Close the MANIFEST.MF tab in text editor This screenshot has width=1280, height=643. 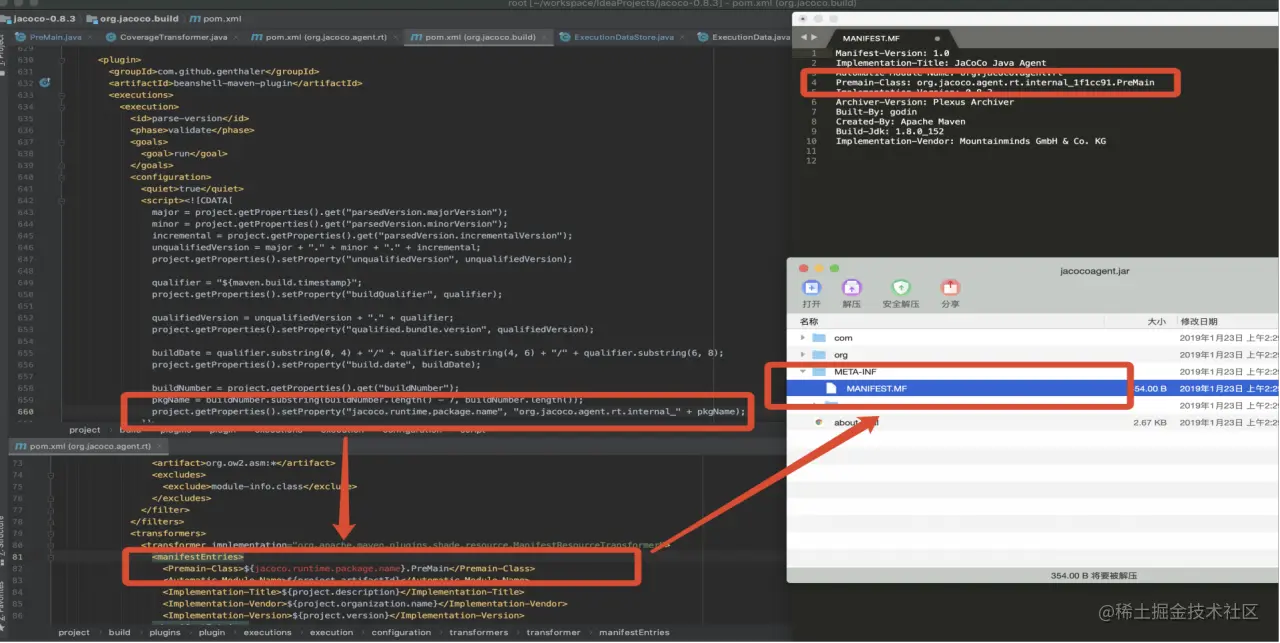935,39
